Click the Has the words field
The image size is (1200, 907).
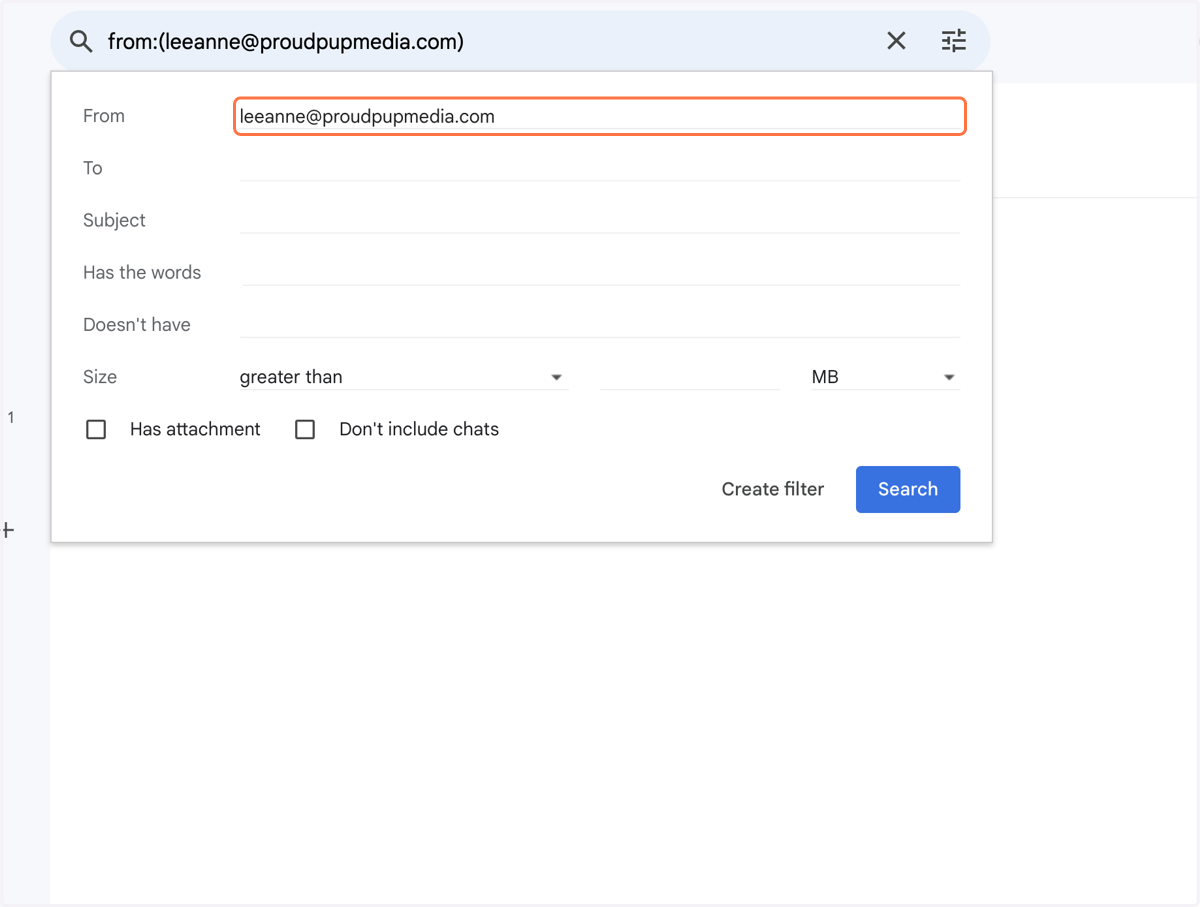tap(600, 272)
